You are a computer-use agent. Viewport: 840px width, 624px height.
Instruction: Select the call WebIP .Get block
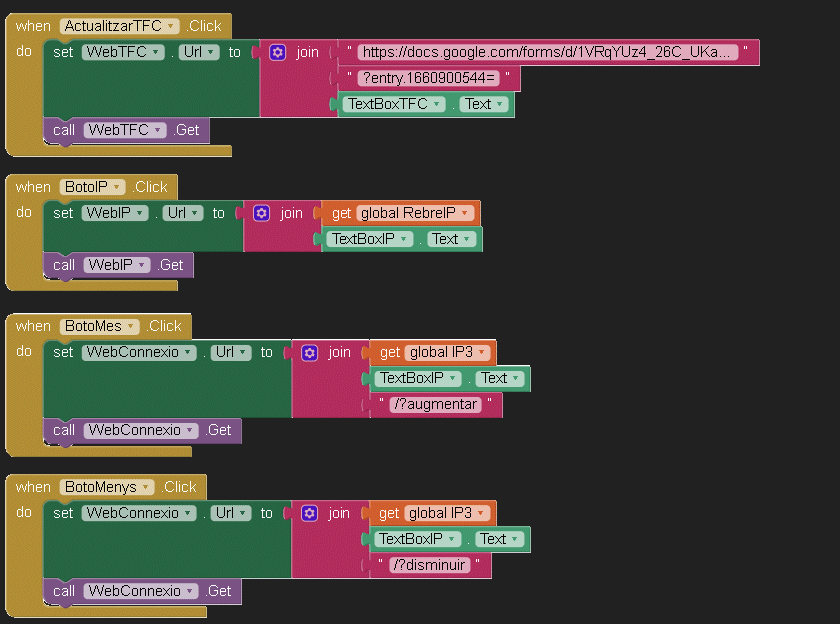(x=64, y=265)
